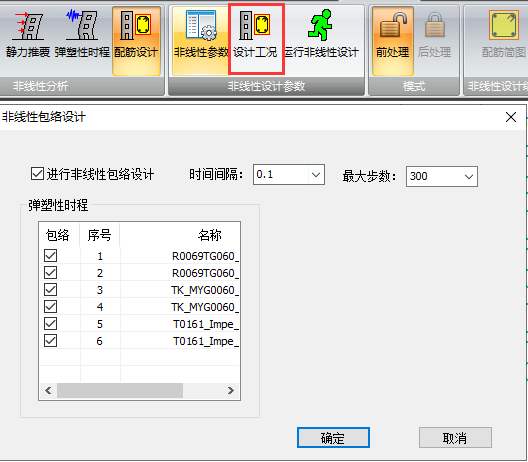Open the 静力推覆 pushover analysis tool
Image resolution: width=528 pixels, height=462 pixels.
point(28,35)
